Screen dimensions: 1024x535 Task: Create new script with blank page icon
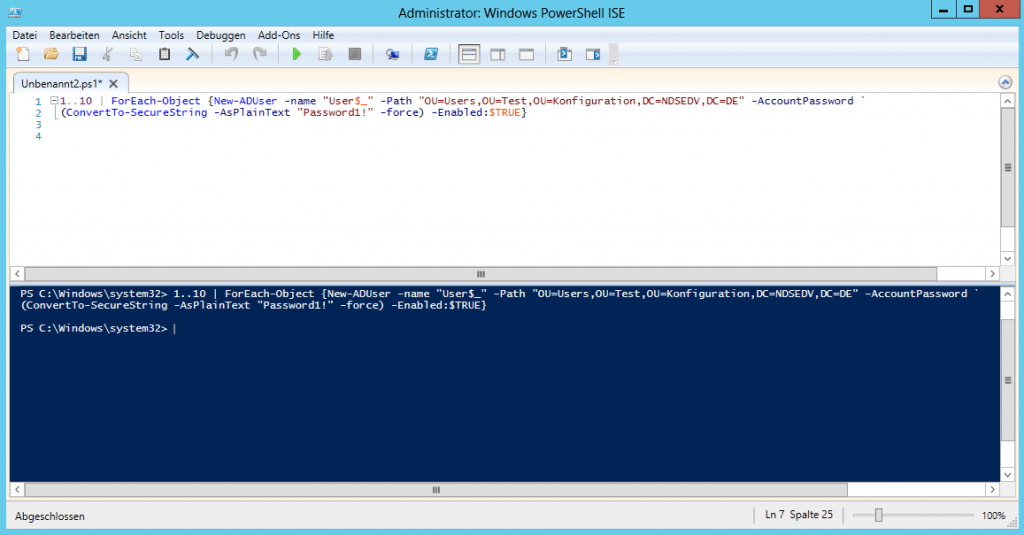pyautogui.click(x=23, y=54)
